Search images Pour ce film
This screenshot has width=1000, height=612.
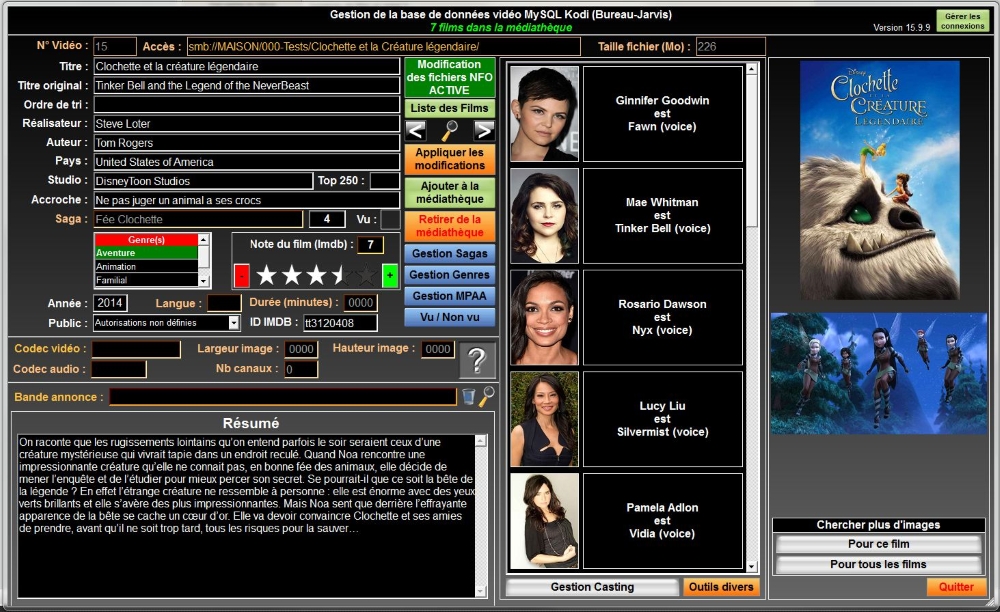click(x=878, y=544)
